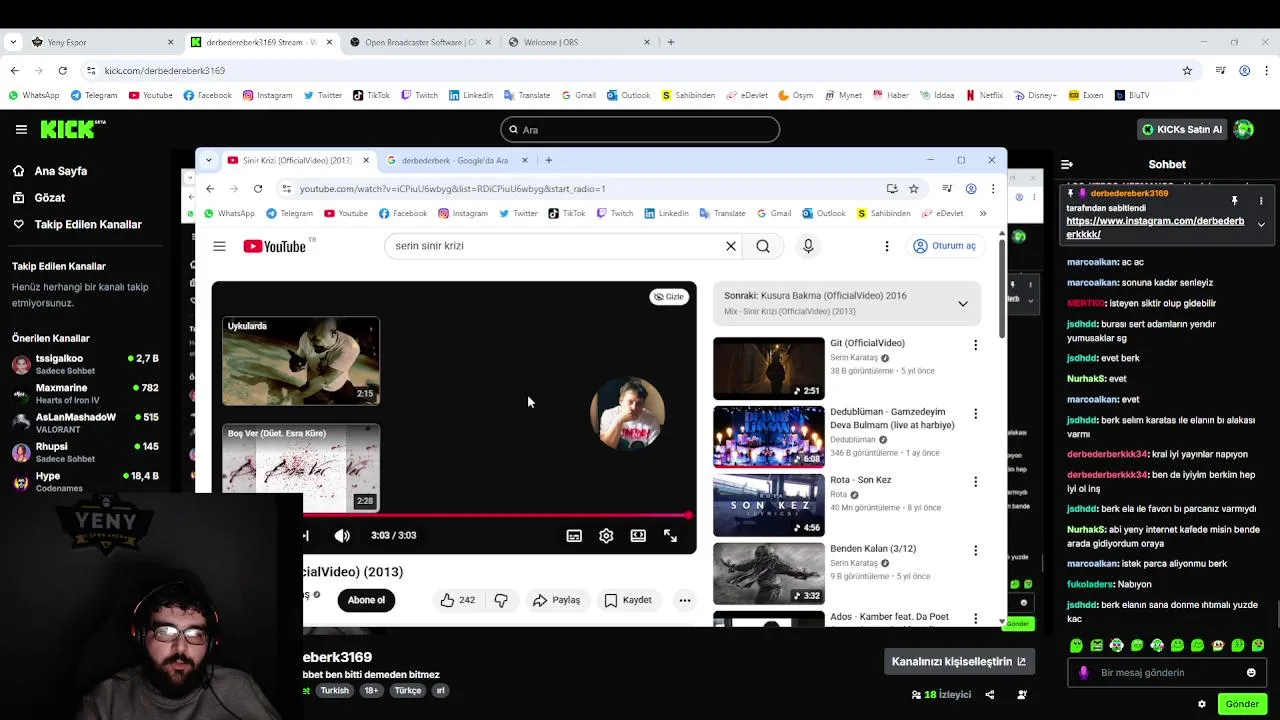Open WhatsApp bookmark in Kick browser
Viewport: 1280px width, 720px height.
click(x=34, y=95)
